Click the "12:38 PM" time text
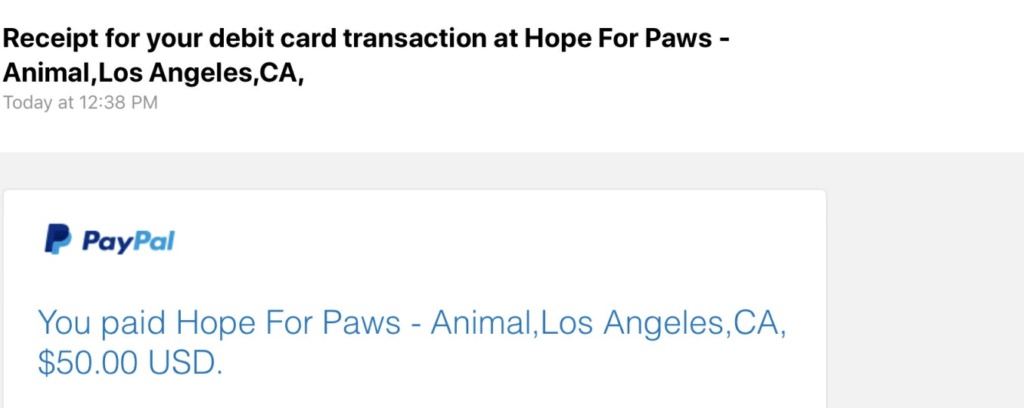 (x=118, y=102)
